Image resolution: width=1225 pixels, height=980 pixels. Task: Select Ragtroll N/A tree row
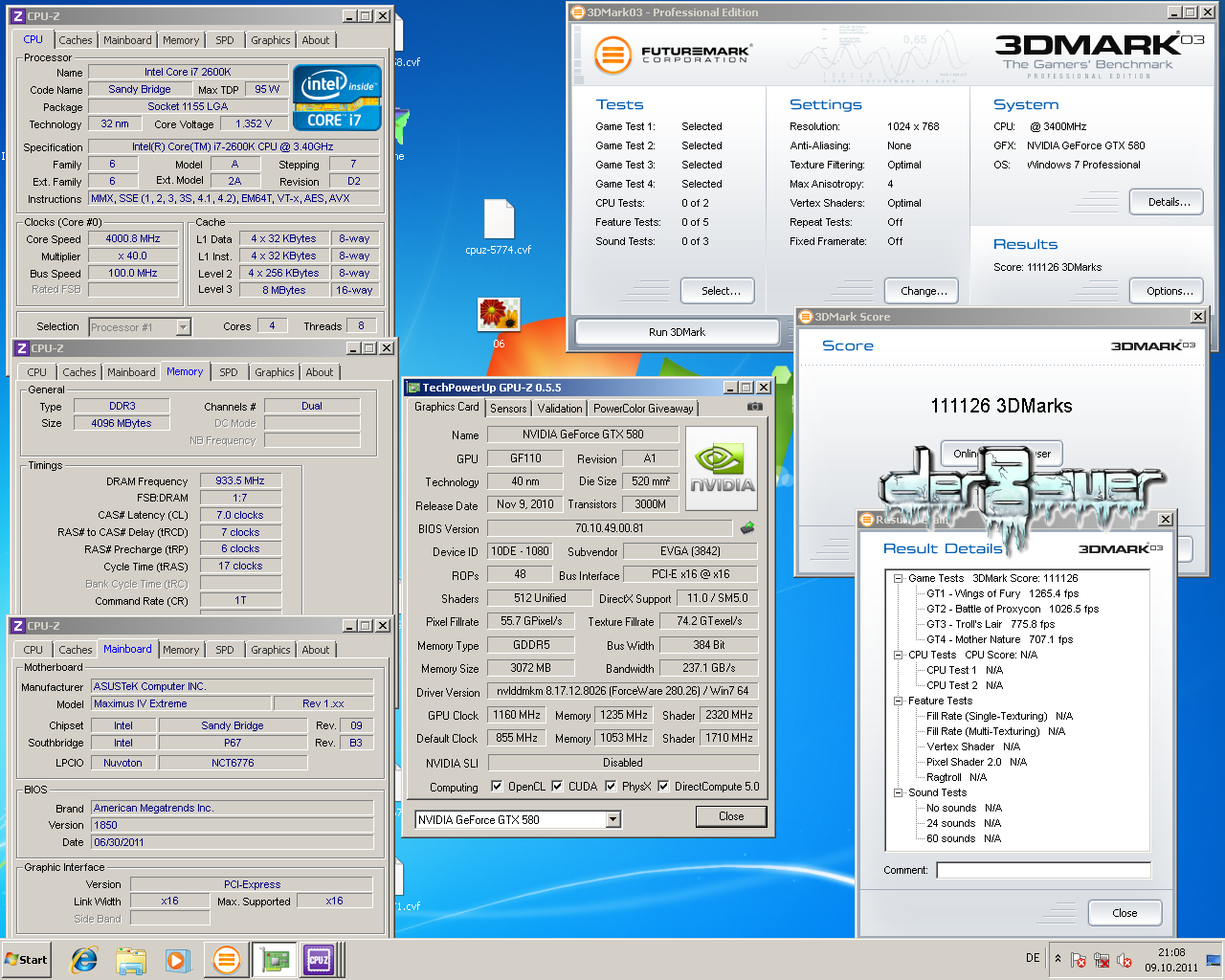(x=956, y=777)
